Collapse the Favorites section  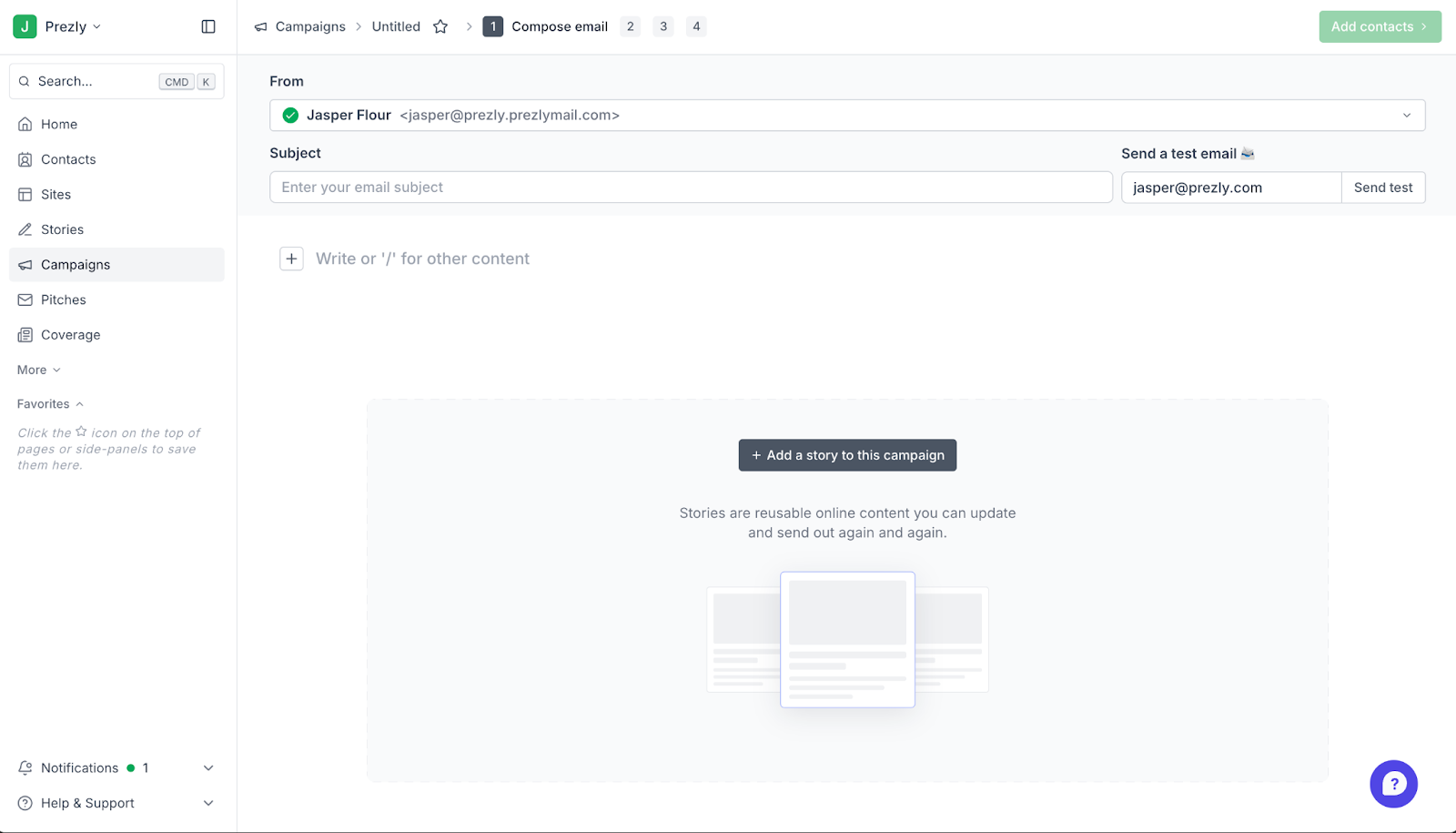pos(50,404)
